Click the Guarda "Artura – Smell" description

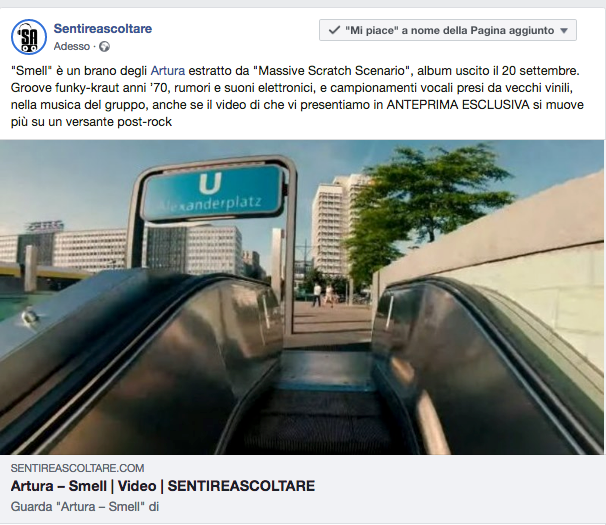pos(85,506)
